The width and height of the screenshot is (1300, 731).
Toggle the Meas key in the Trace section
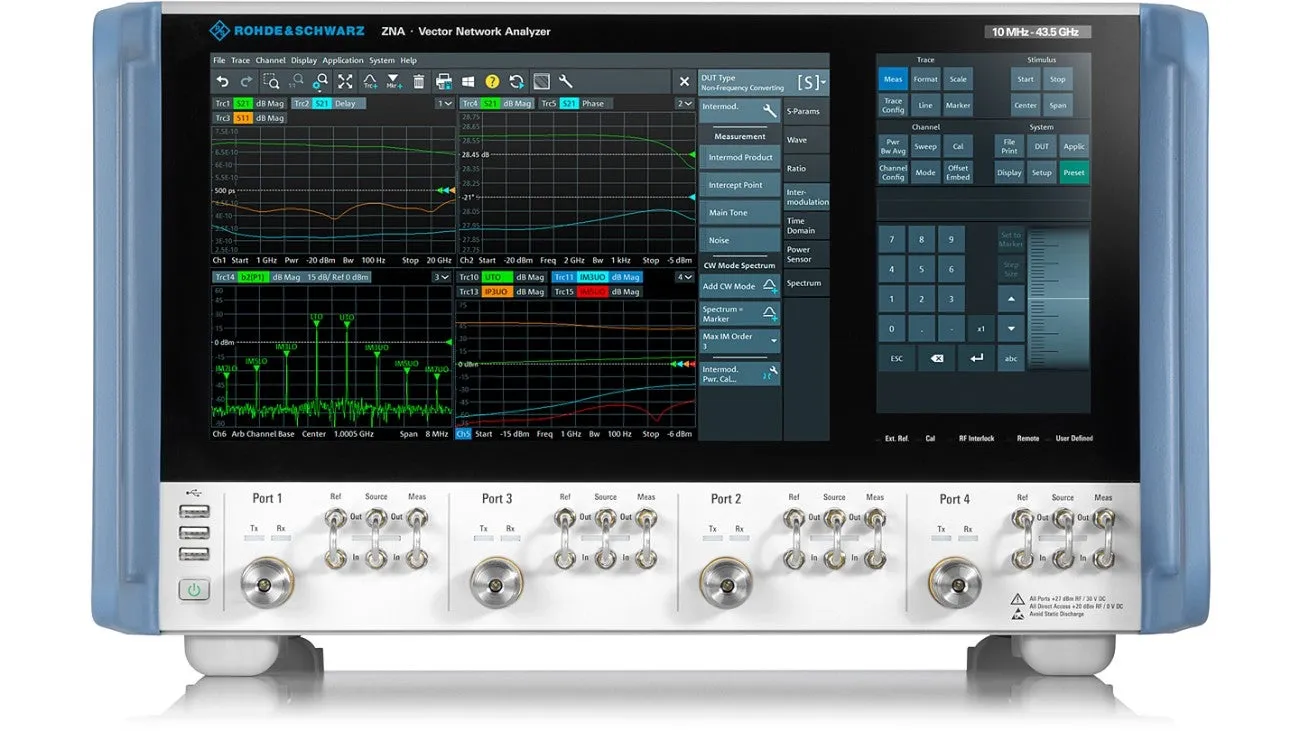coord(893,79)
